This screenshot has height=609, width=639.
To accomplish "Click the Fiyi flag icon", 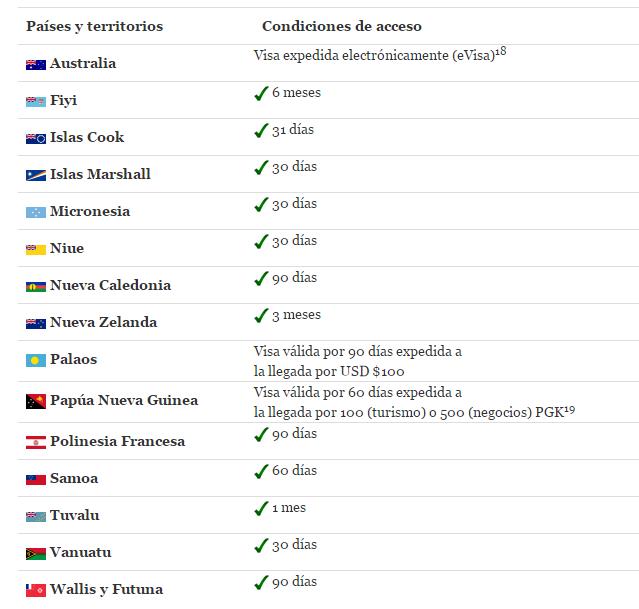I will click(x=36, y=101).
